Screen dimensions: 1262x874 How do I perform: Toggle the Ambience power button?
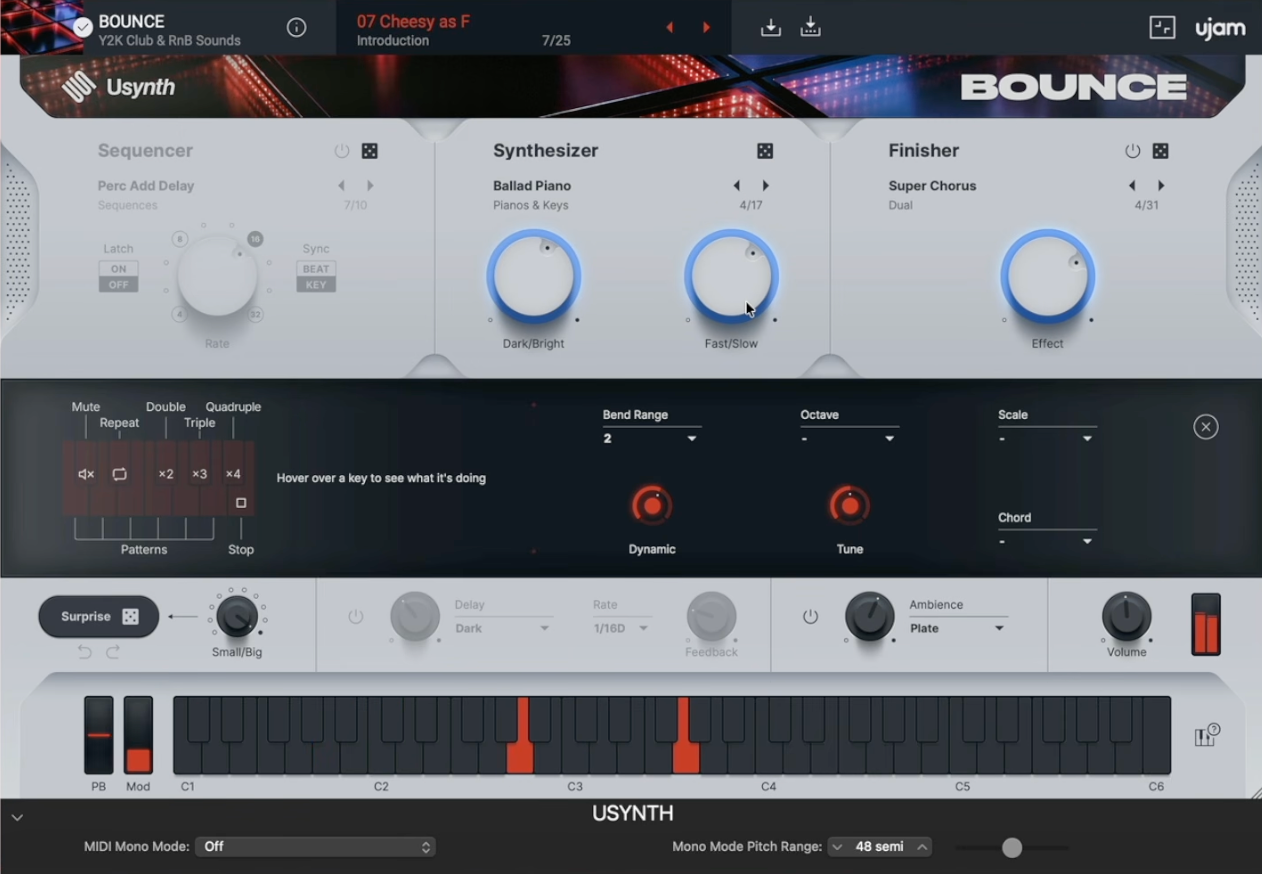click(811, 617)
